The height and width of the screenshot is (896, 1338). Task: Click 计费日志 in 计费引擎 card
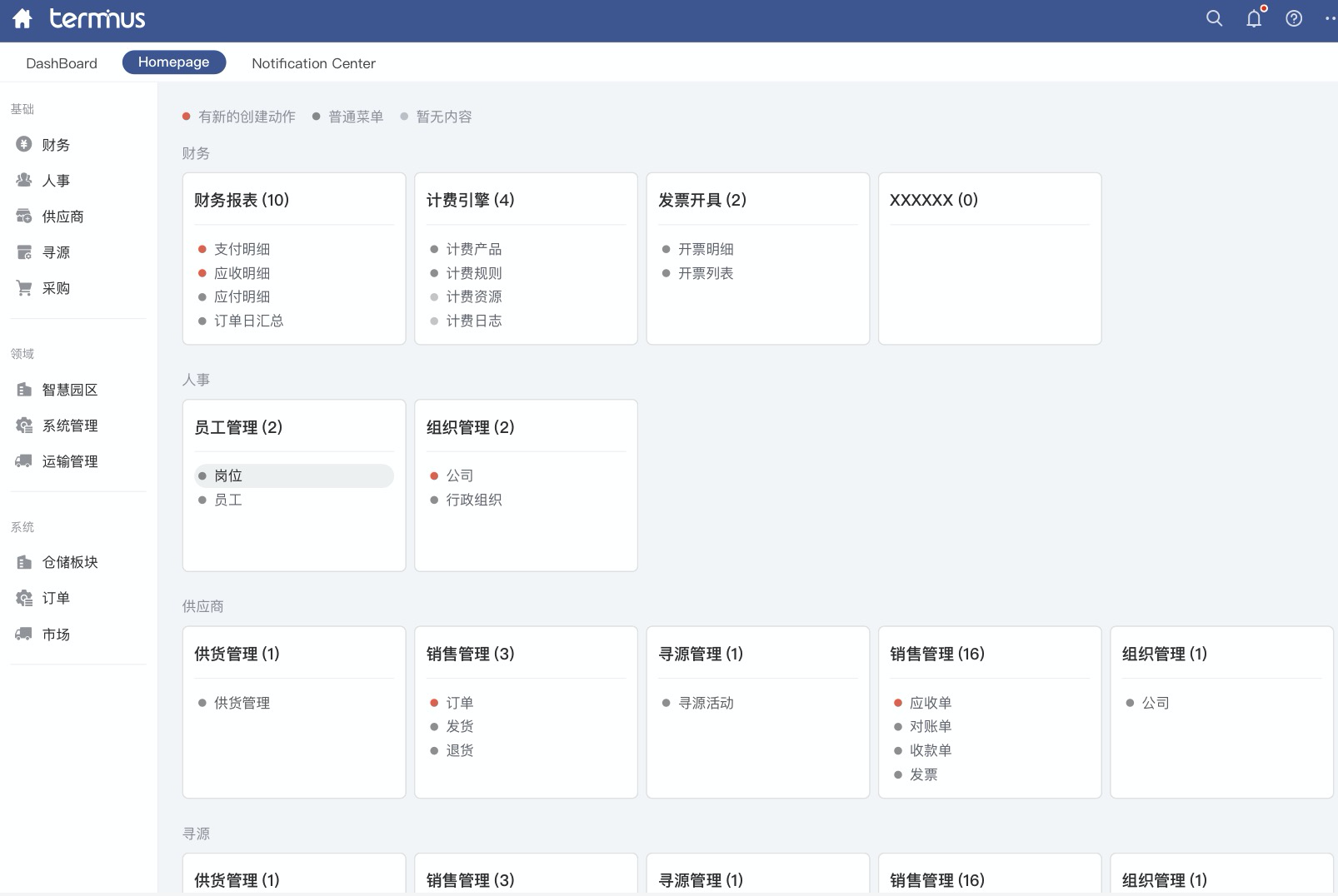pos(474,321)
